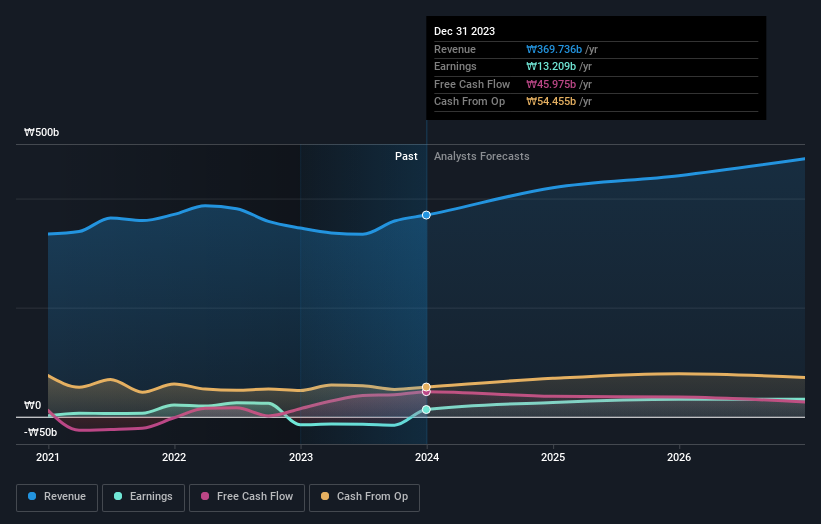The width and height of the screenshot is (821, 524).
Task: Click the -₩50b y-axis label
Action: 40,432
